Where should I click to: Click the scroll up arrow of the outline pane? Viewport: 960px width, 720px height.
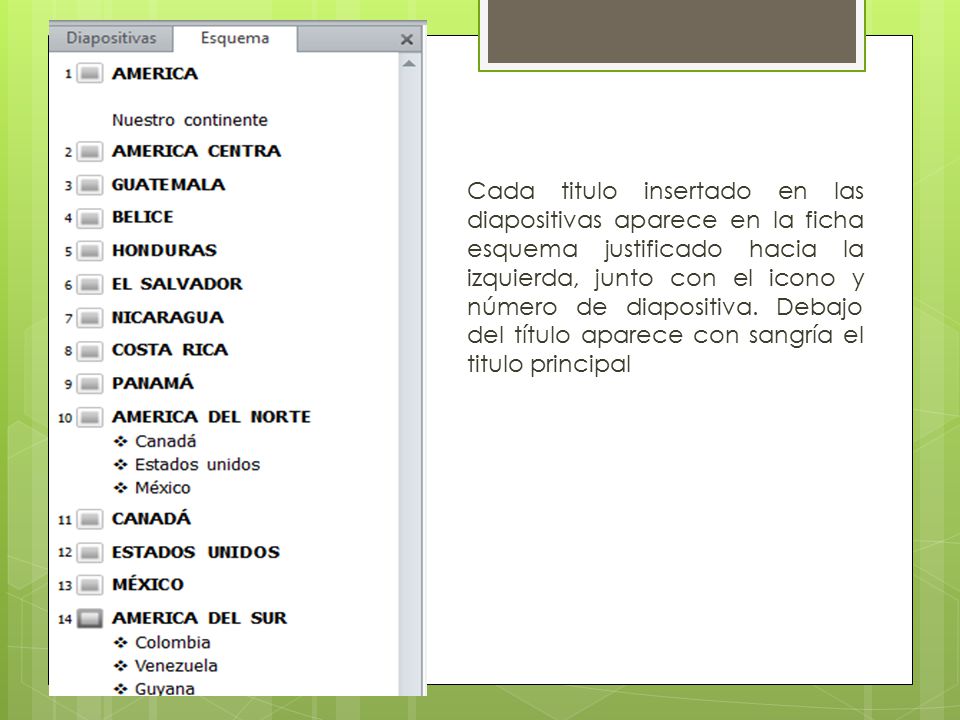pyautogui.click(x=409, y=64)
